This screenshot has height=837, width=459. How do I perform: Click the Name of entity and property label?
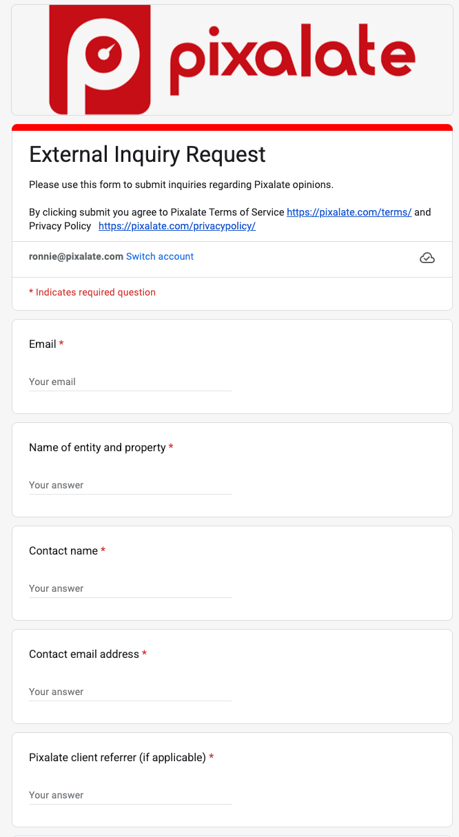tap(97, 447)
